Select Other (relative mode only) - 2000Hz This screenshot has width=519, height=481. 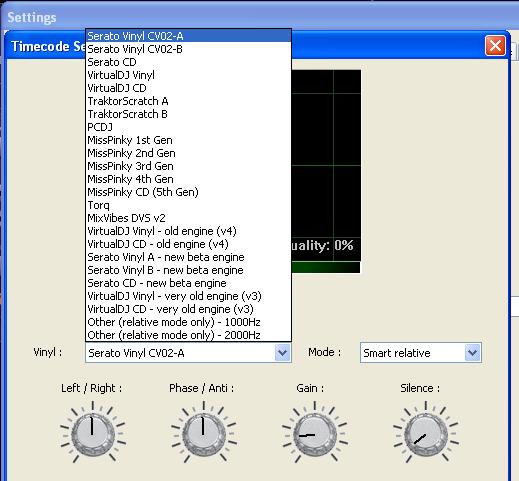(188, 335)
